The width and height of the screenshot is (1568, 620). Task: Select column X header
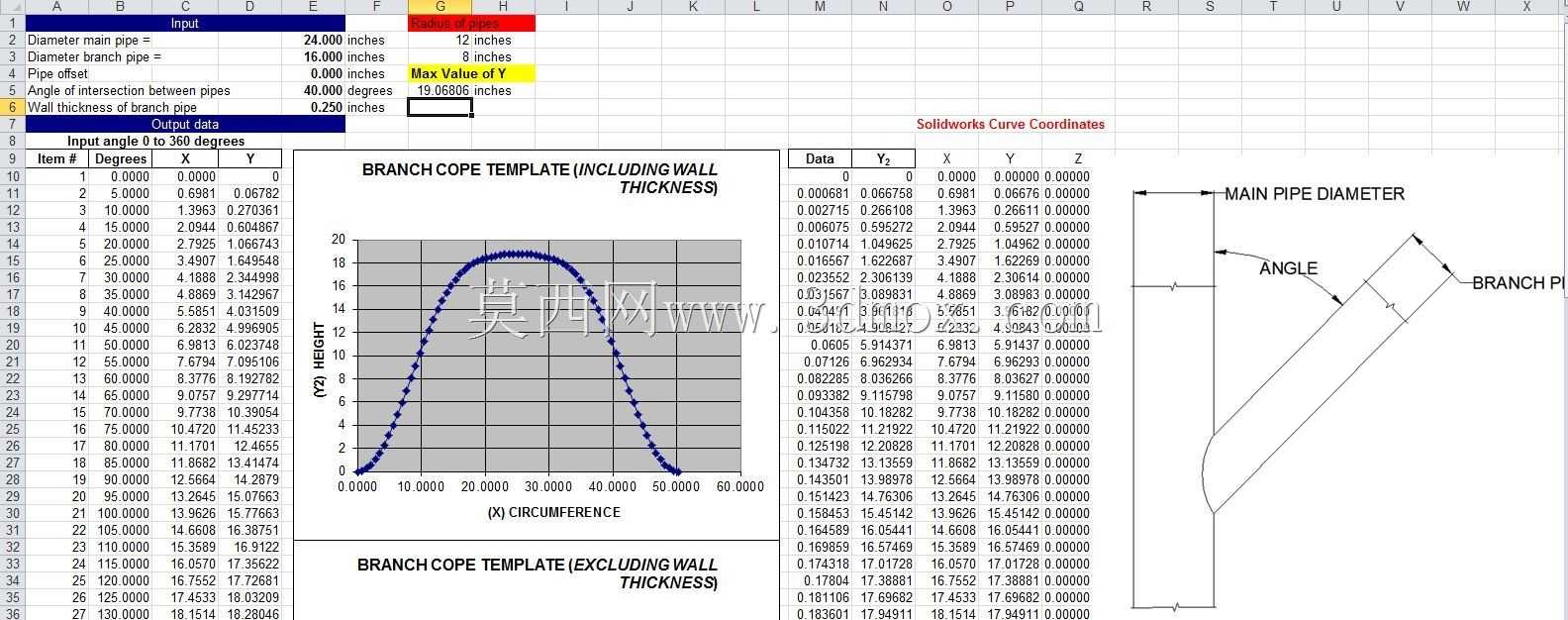click(1526, 7)
